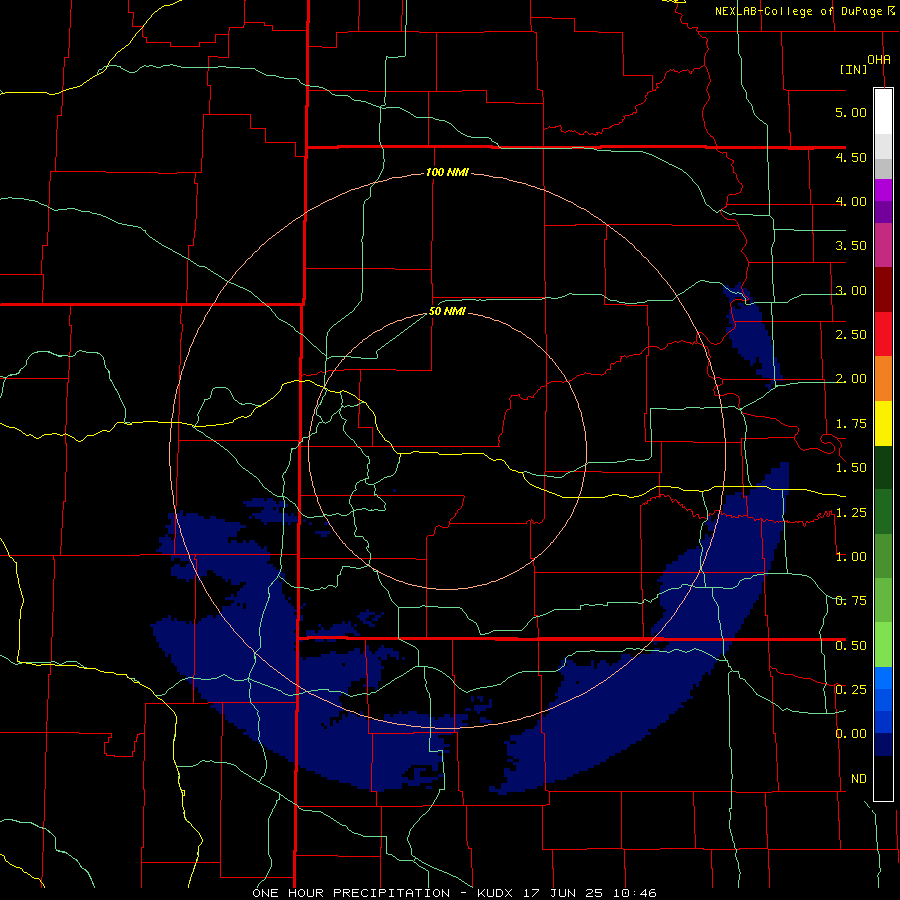This screenshot has height=900, width=900.
Task: Click the 100 NMI range ring label
Action: (x=447, y=172)
